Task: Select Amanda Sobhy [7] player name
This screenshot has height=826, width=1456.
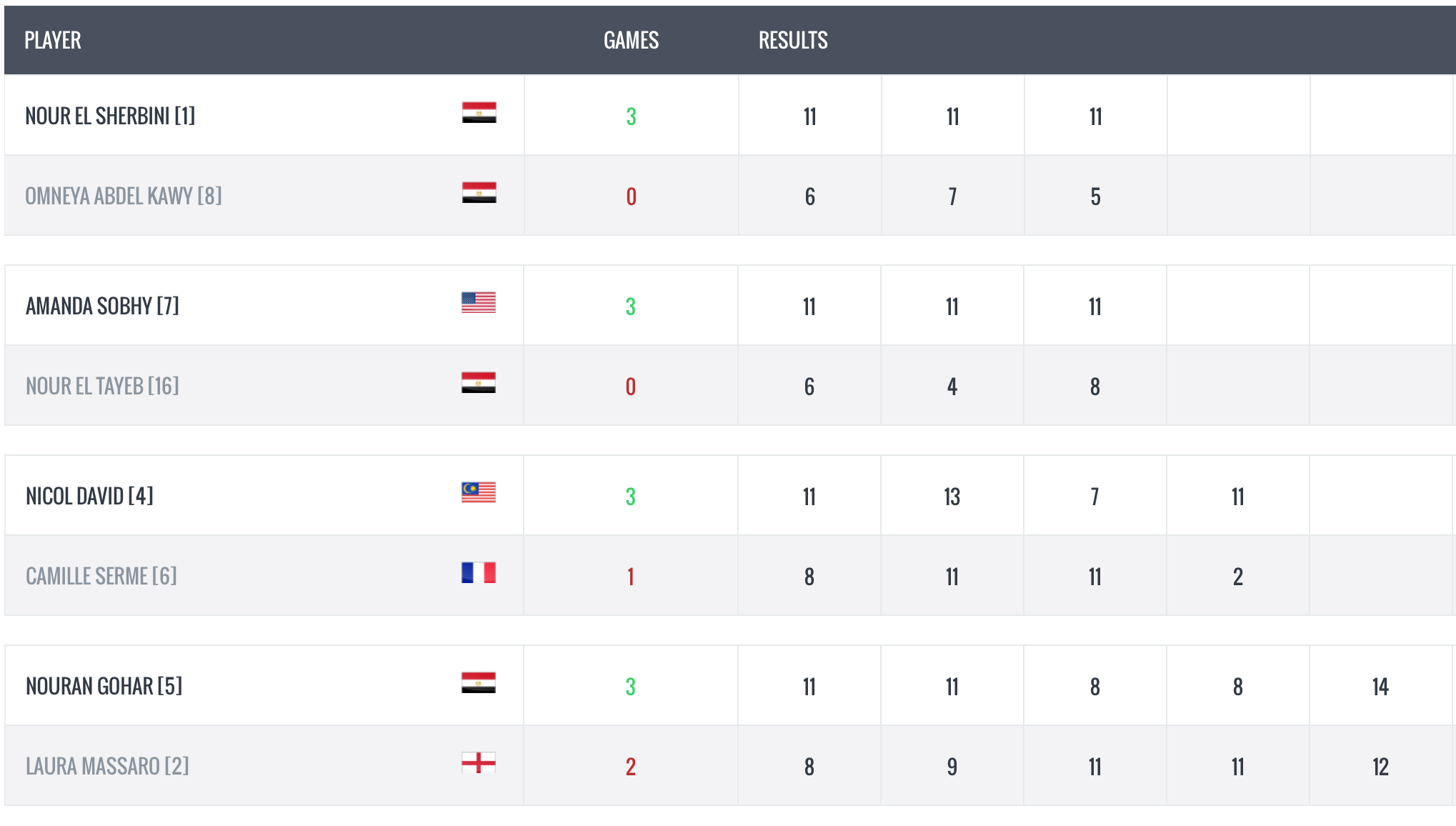Action: coord(102,306)
